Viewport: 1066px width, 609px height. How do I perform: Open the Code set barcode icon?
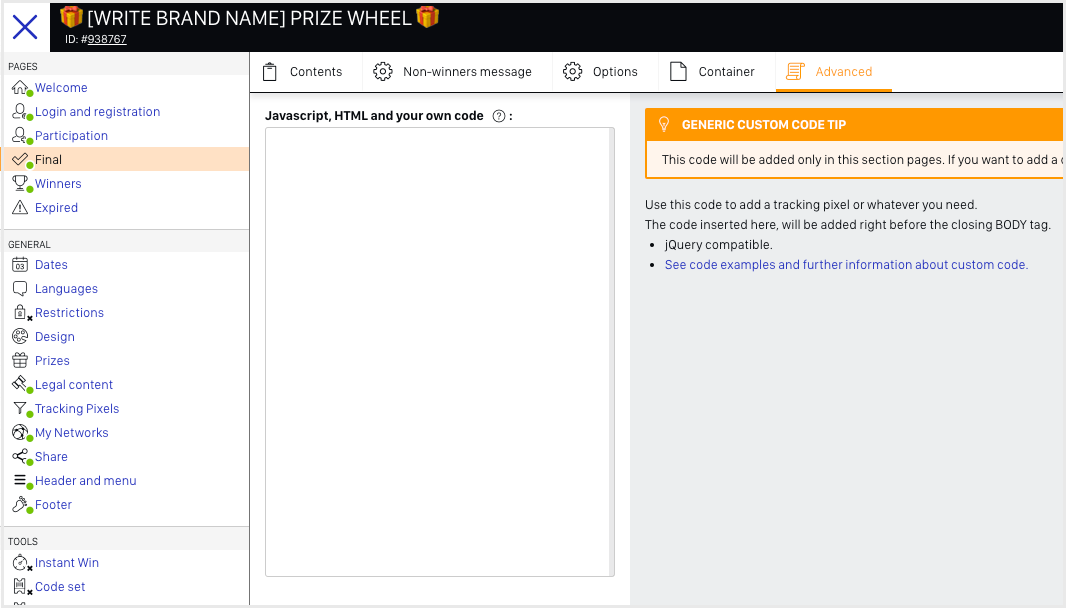coord(20,586)
